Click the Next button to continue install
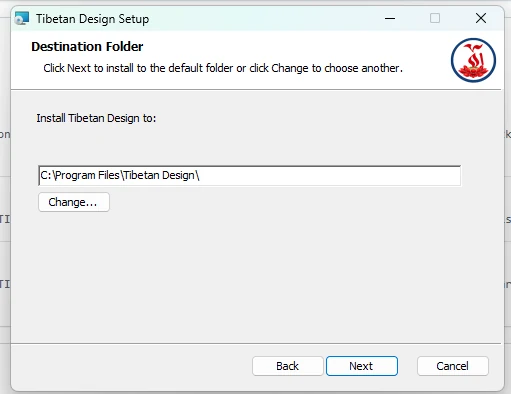Screen dimensions: 511x394 pos(362,366)
